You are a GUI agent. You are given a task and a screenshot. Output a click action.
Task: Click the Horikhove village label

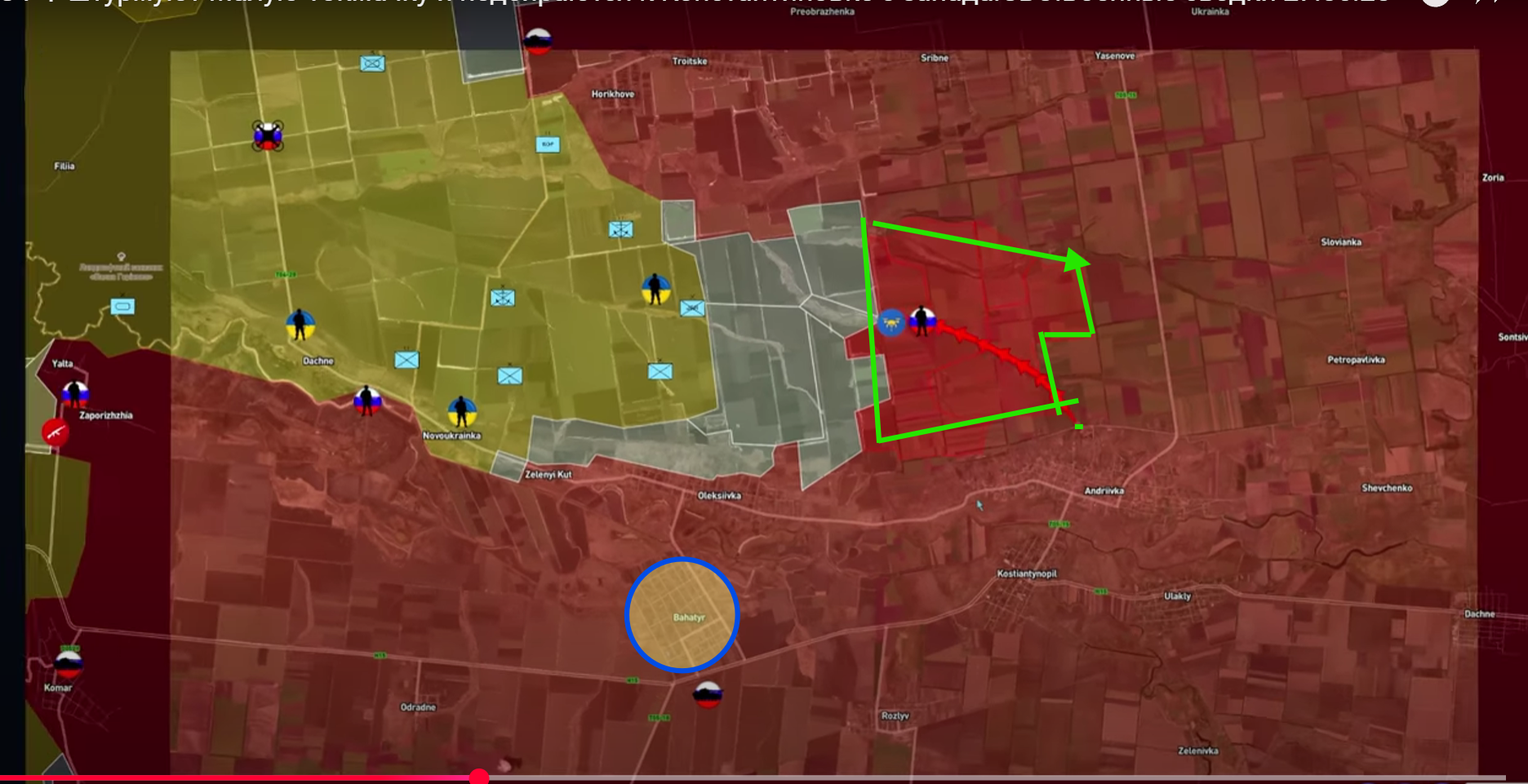[612, 95]
